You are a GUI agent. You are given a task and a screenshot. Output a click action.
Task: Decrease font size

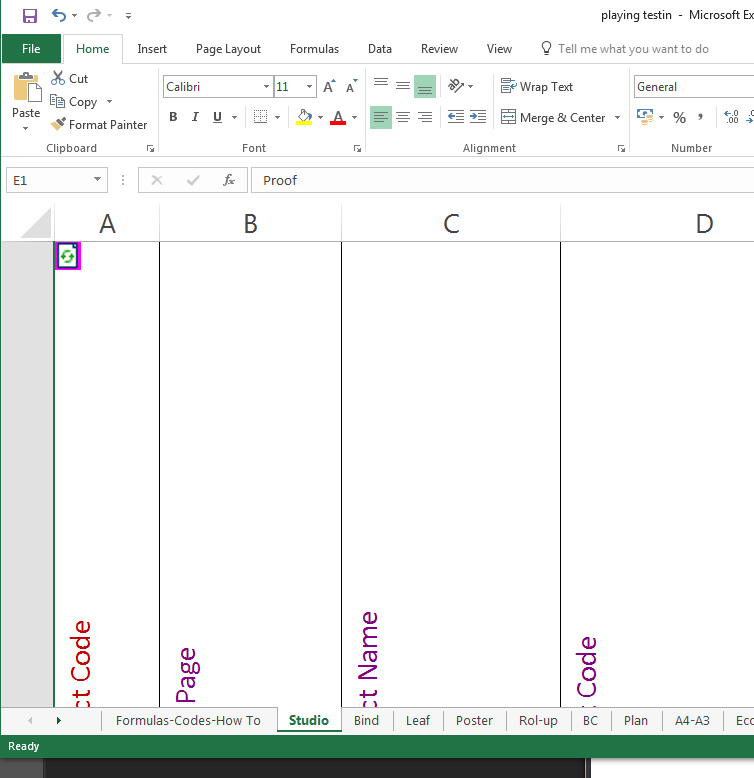tap(351, 87)
